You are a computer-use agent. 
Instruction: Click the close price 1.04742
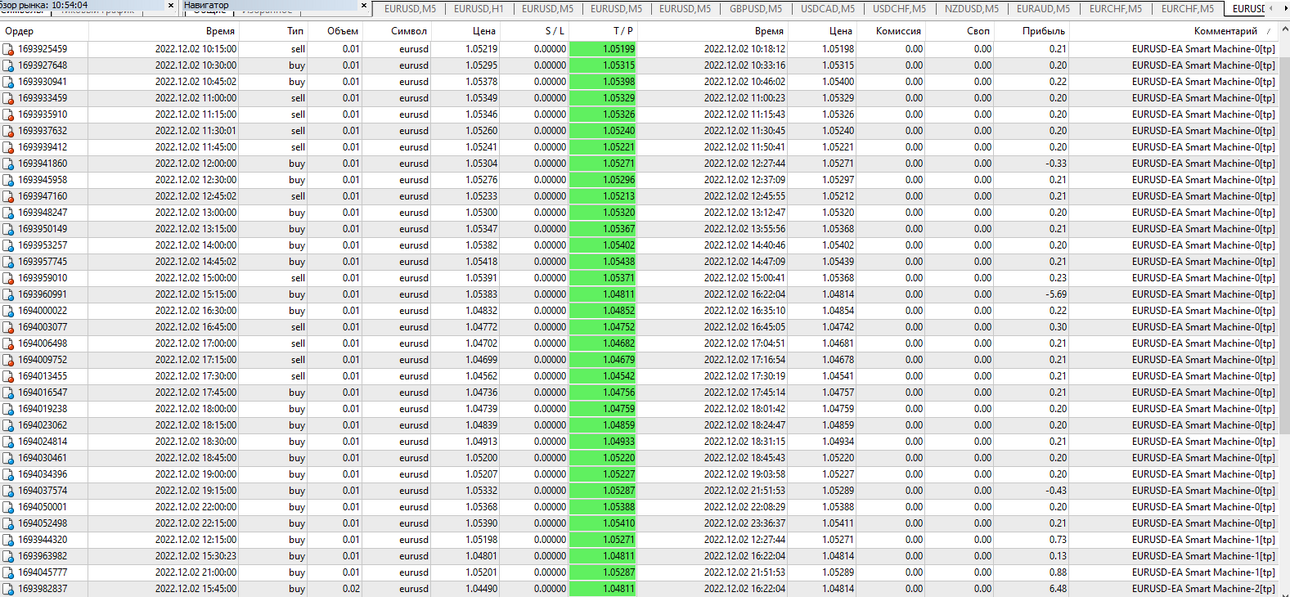(x=838, y=327)
